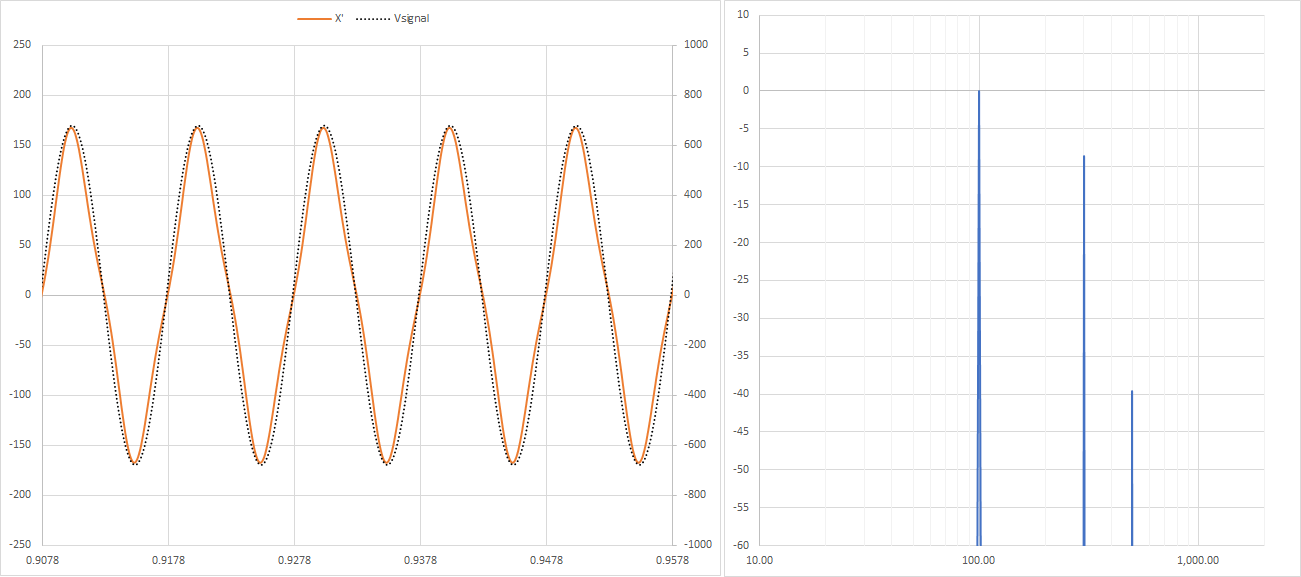Select the 10 label on spectrum axis
This screenshot has height=577, width=1301.
click(743, 14)
